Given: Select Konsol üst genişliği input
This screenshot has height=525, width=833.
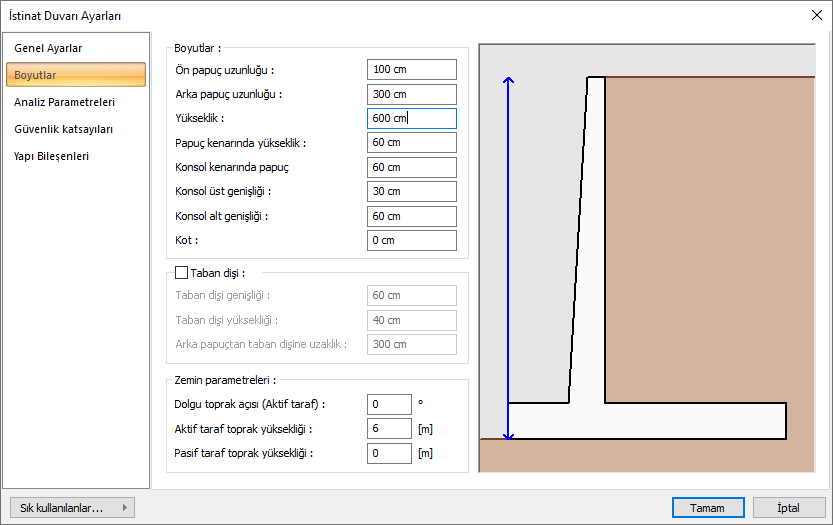Looking at the screenshot, I should click(411, 191).
